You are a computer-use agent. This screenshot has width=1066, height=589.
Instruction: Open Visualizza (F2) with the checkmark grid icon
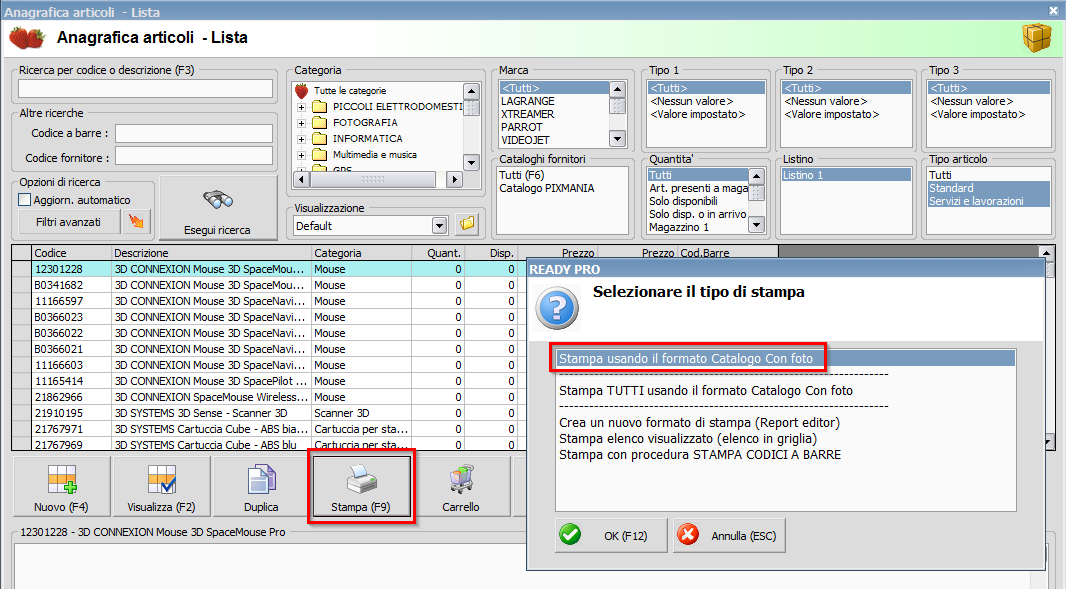pyautogui.click(x=161, y=487)
